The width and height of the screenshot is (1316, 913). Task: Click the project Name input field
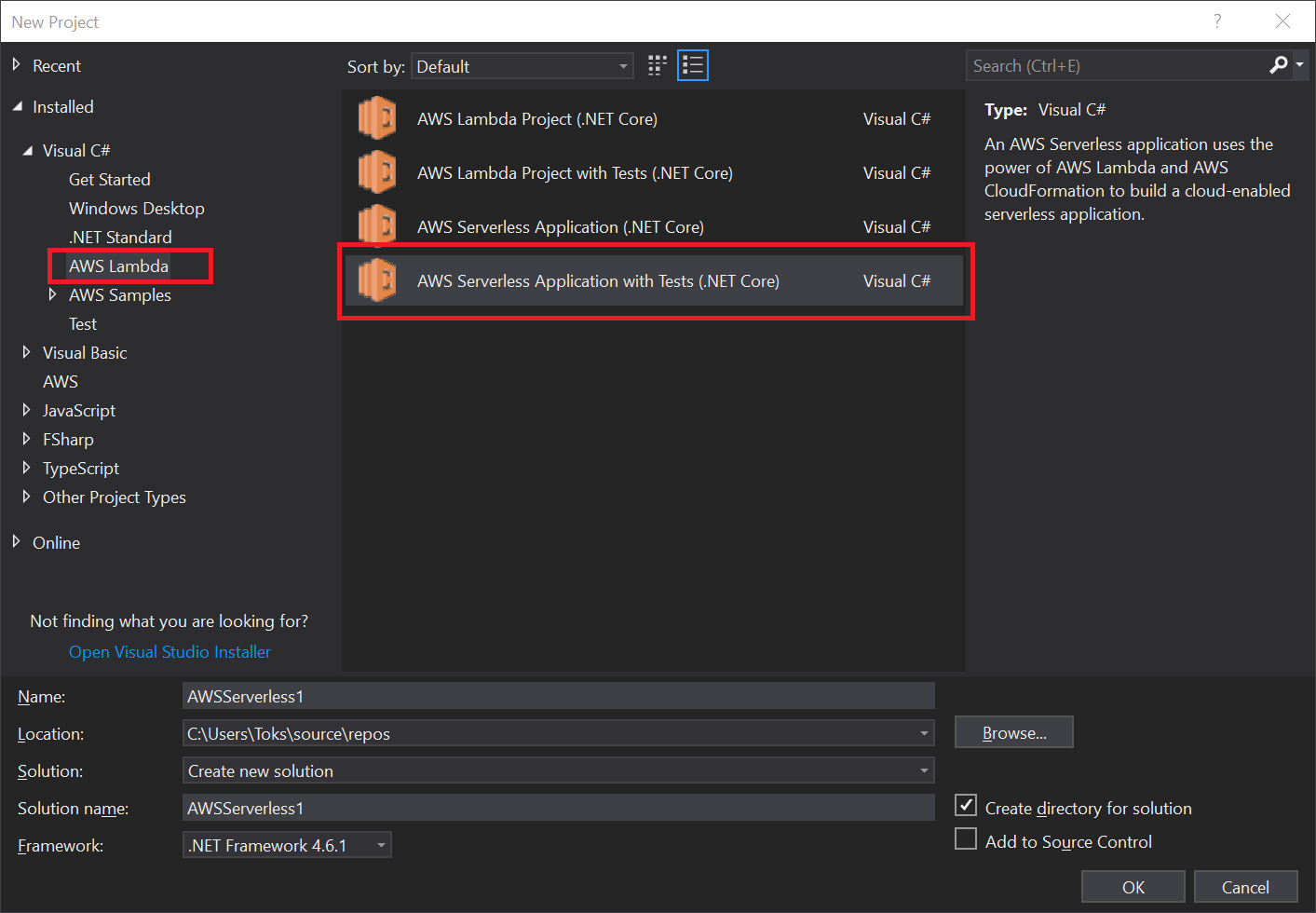pos(559,696)
